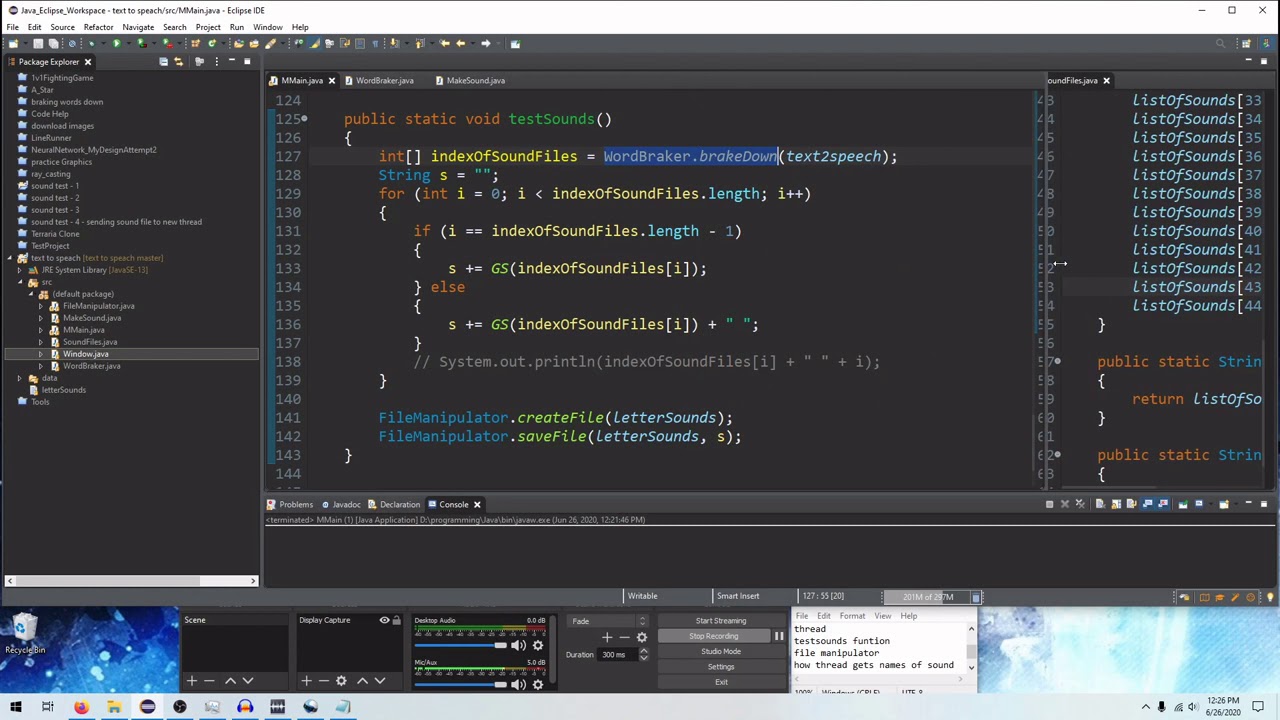The height and width of the screenshot is (720, 1280).
Task: Increase transition Duration with up stepper
Action: [643, 651]
